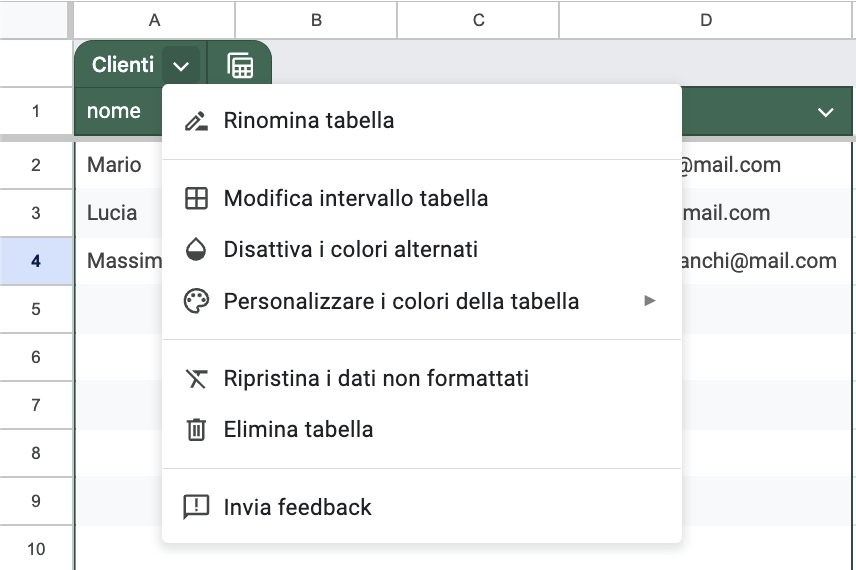Click the feedback speech-bubble icon
Screen dimensions: 856x570
point(196,507)
